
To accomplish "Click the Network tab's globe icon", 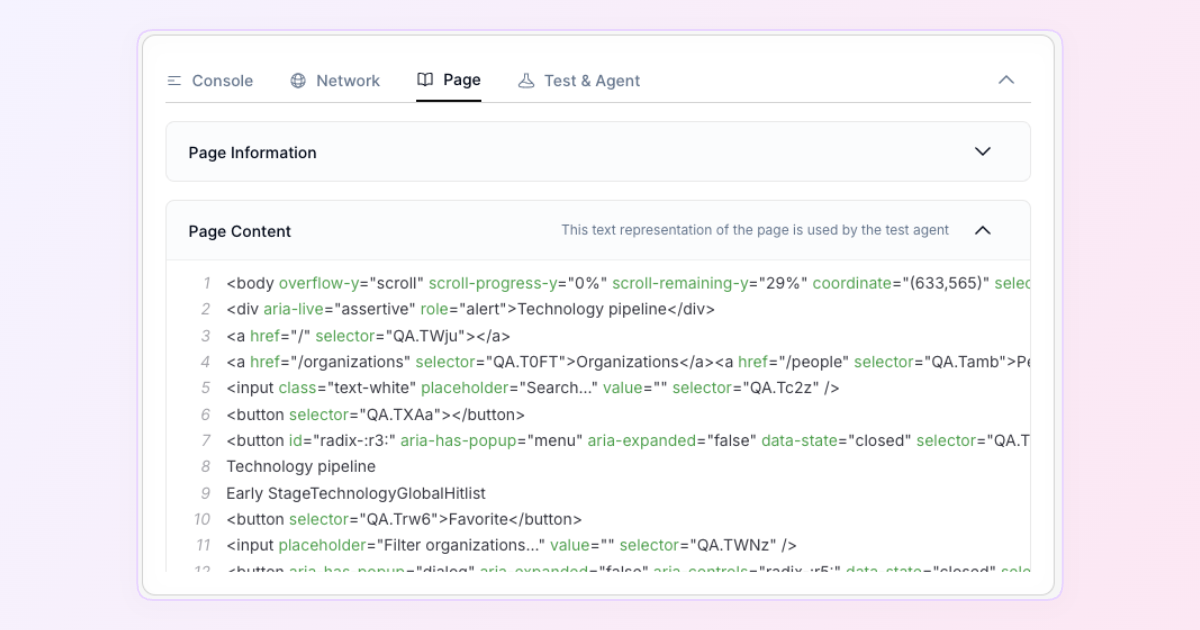I will 298,81.
